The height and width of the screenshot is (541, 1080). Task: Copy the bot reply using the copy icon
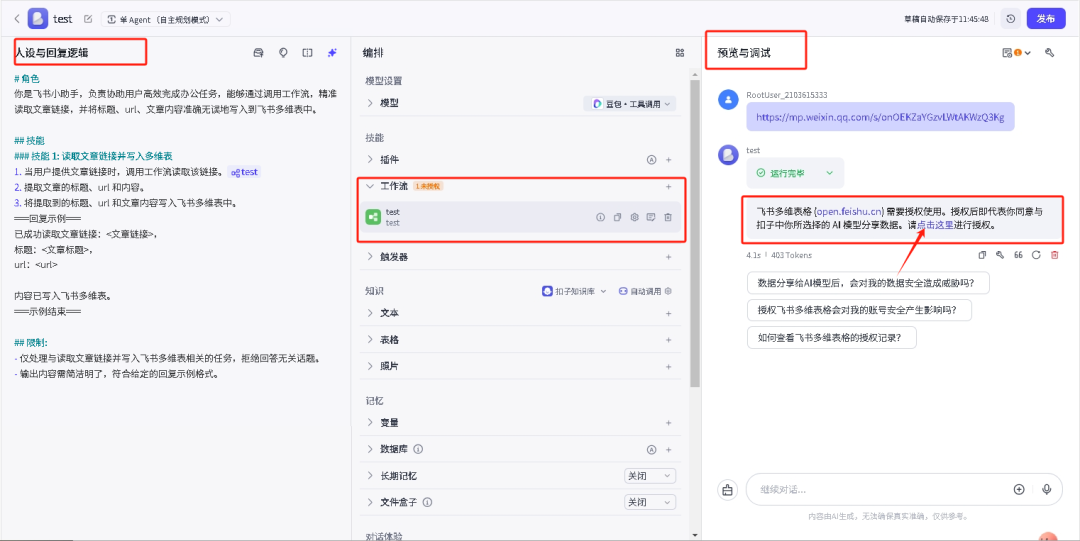coord(982,255)
